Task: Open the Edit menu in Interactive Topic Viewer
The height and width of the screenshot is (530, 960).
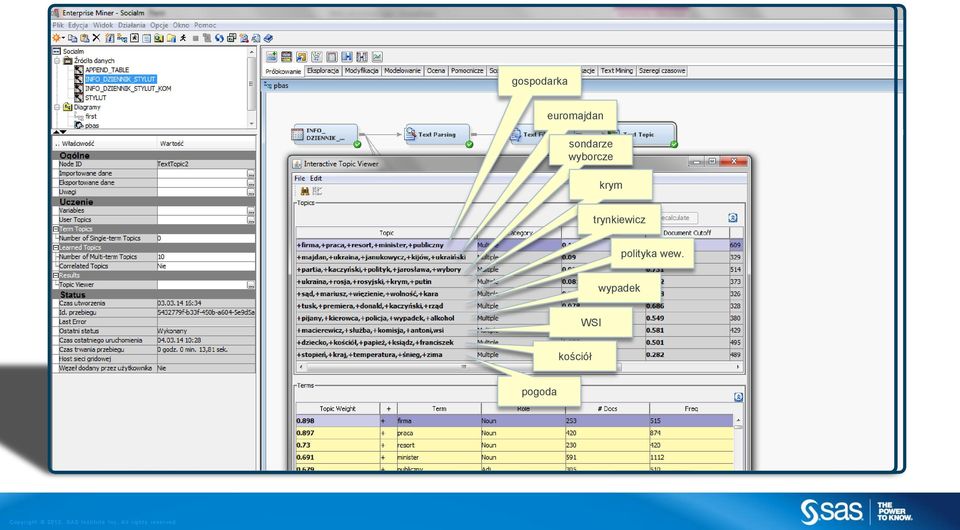Action: 316,178
